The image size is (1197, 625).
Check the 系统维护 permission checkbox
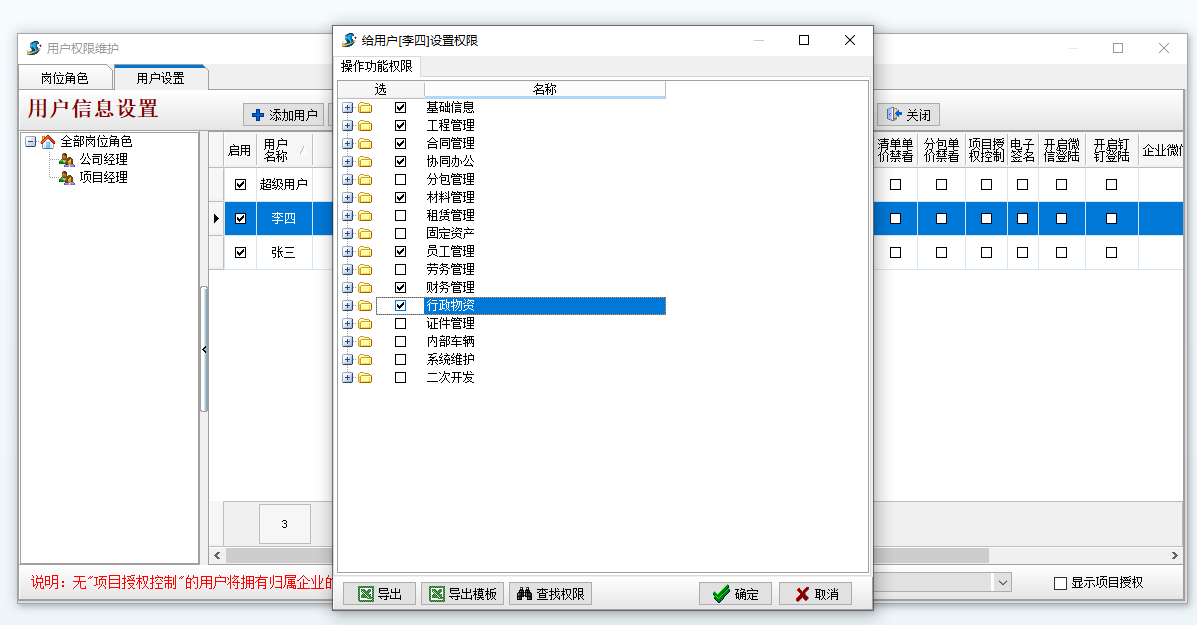pyautogui.click(x=401, y=360)
